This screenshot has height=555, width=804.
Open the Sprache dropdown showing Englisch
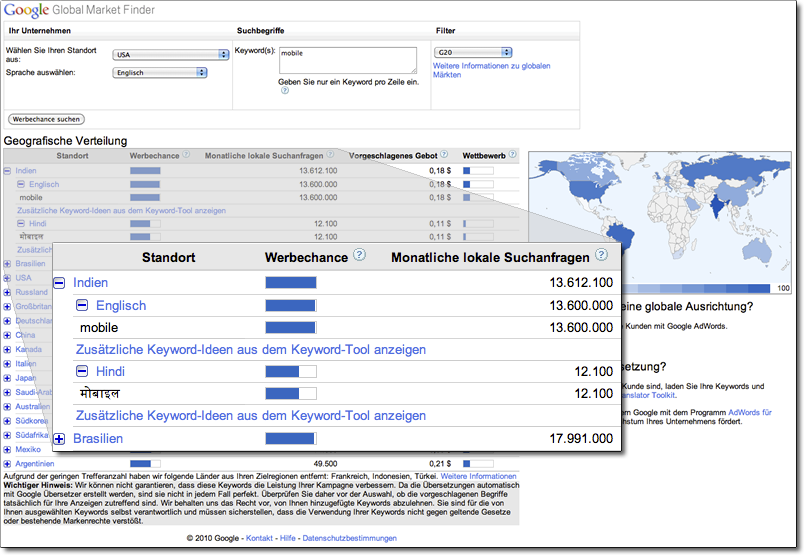159,73
